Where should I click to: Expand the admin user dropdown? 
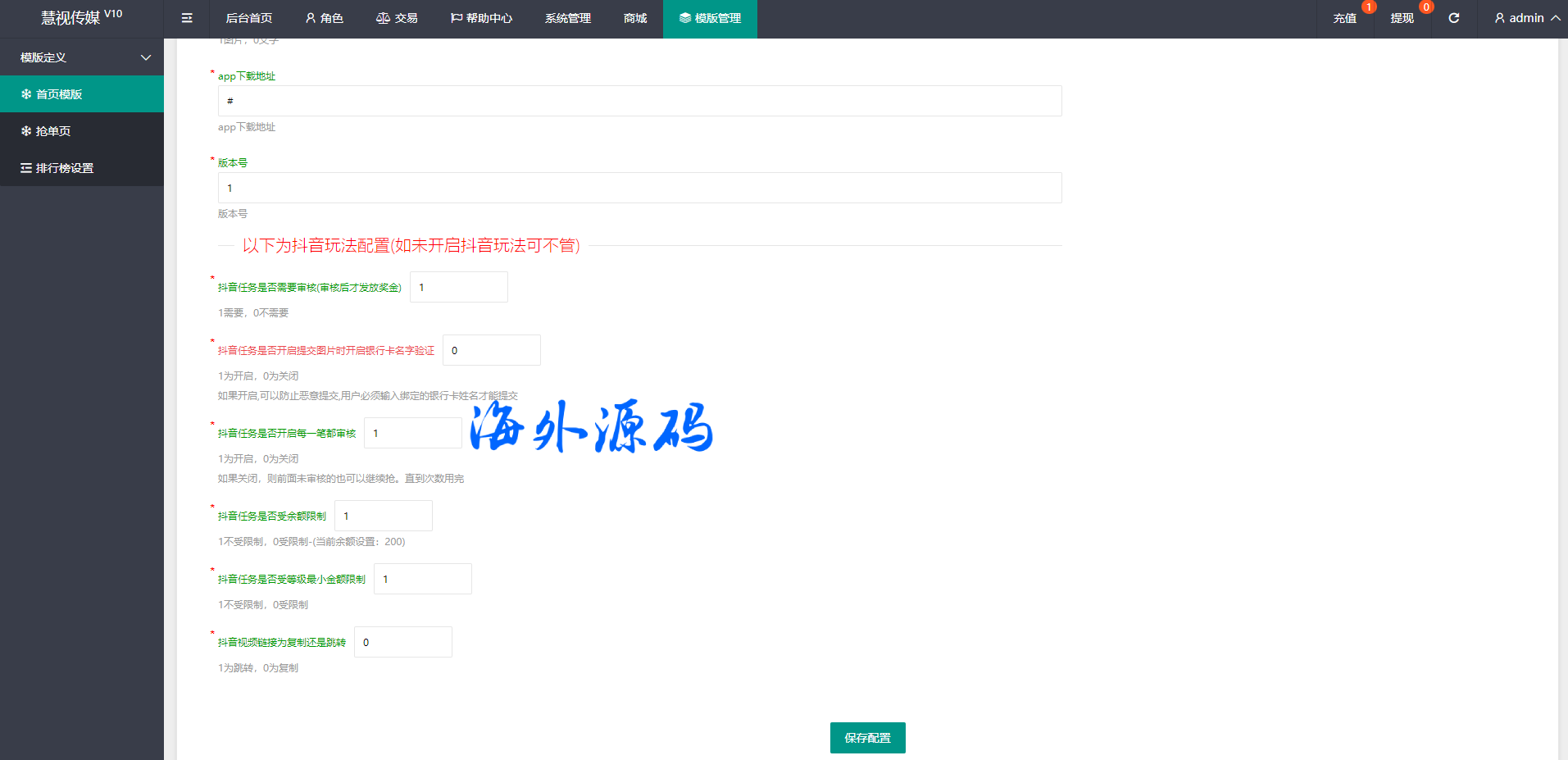pyautogui.click(x=1526, y=18)
